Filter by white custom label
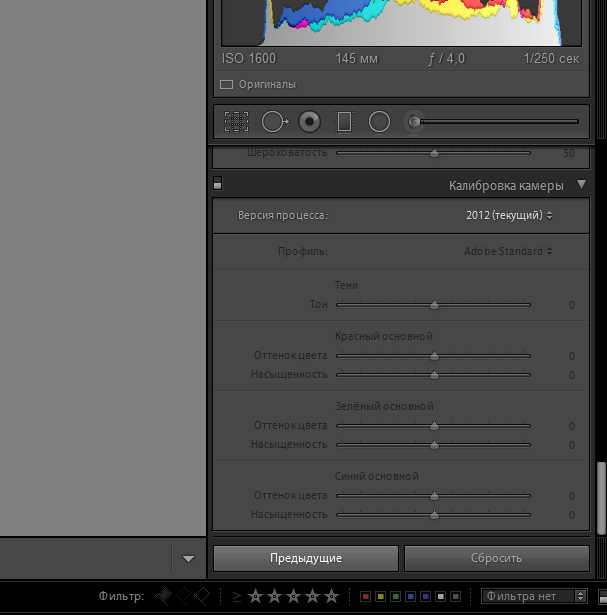The height and width of the screenshot is (615, 607). [441, 597]
